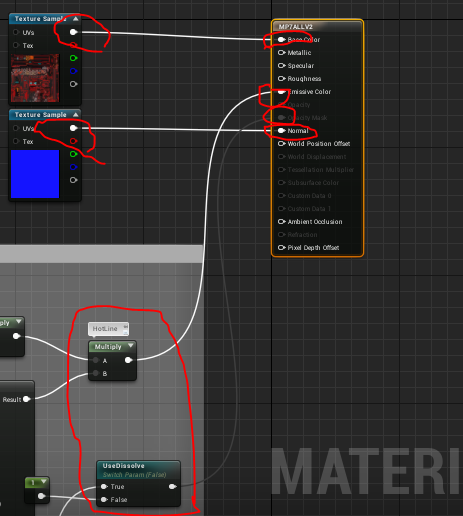Click the HotLine comment bubble
463x516 pixels.
108,329
